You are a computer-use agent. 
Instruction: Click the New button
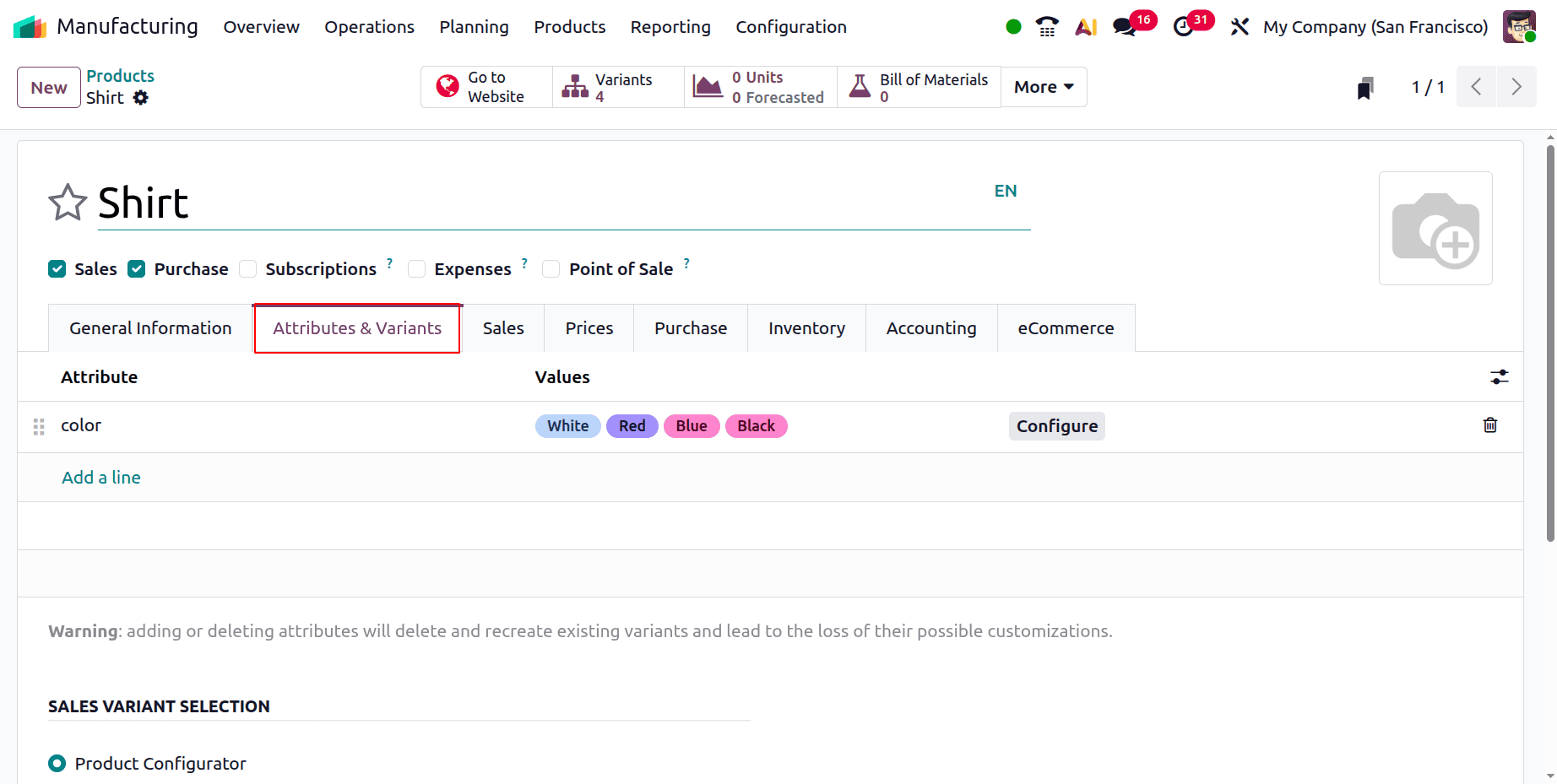[x=49, y=88]
